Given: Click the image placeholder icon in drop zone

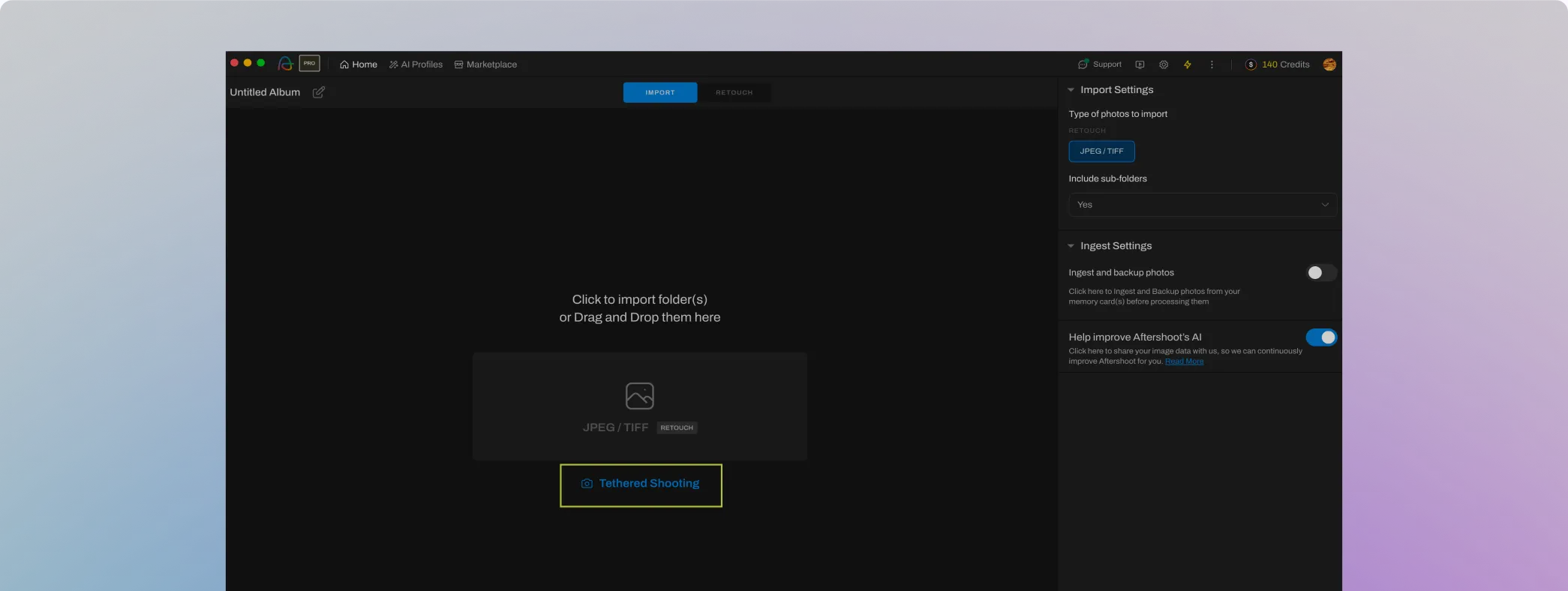Looking at the screenshot, I should click(640, 396).
